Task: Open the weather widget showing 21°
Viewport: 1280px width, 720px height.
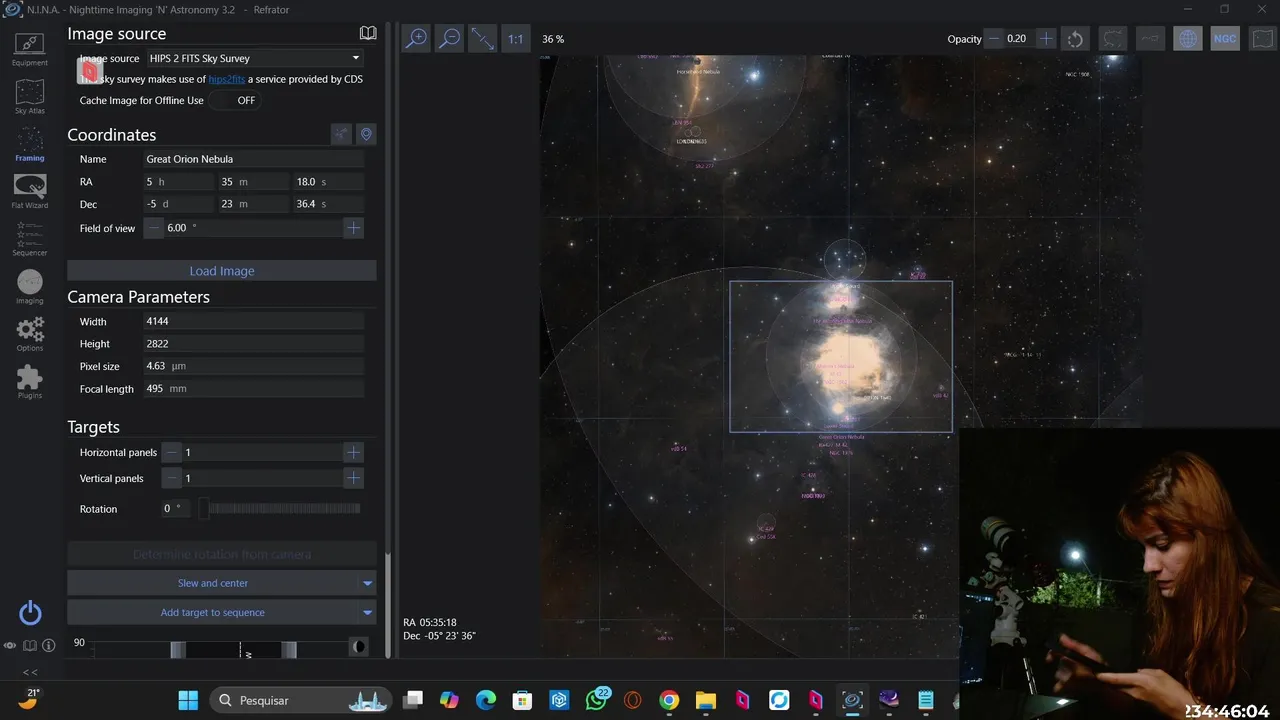Action: tap(28, 698)
